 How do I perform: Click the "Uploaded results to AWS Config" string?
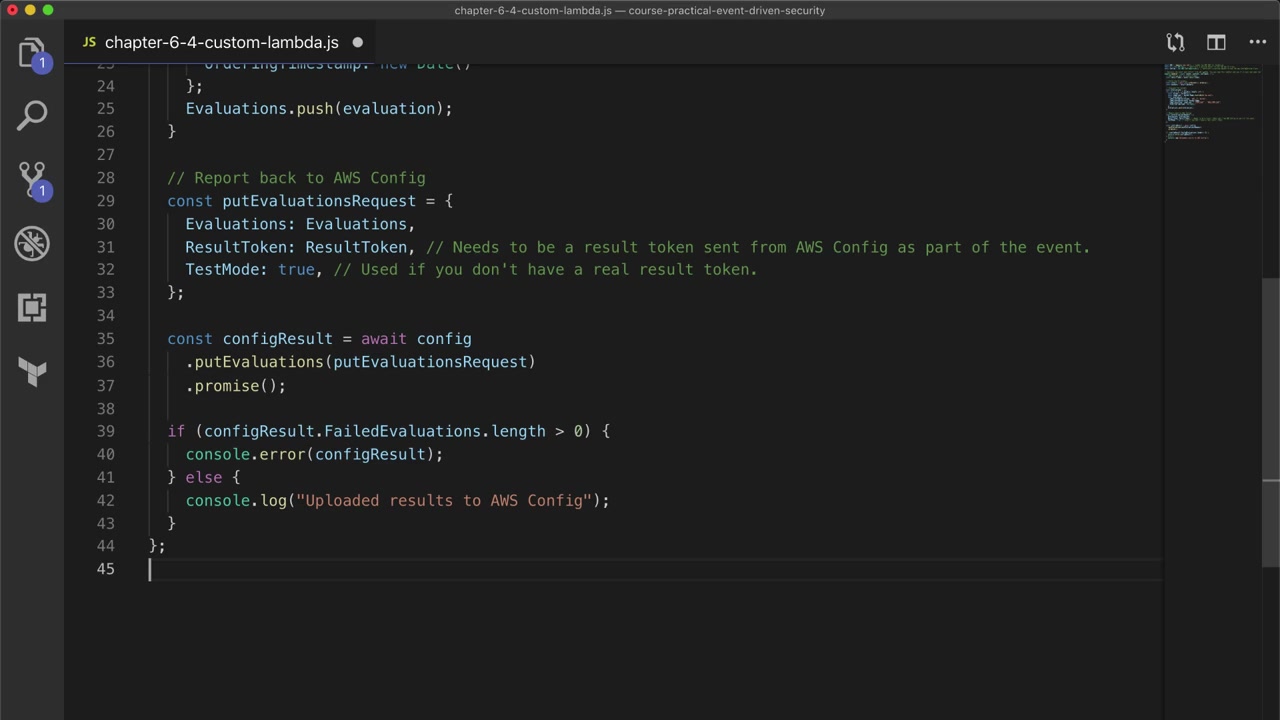(444, 500)
